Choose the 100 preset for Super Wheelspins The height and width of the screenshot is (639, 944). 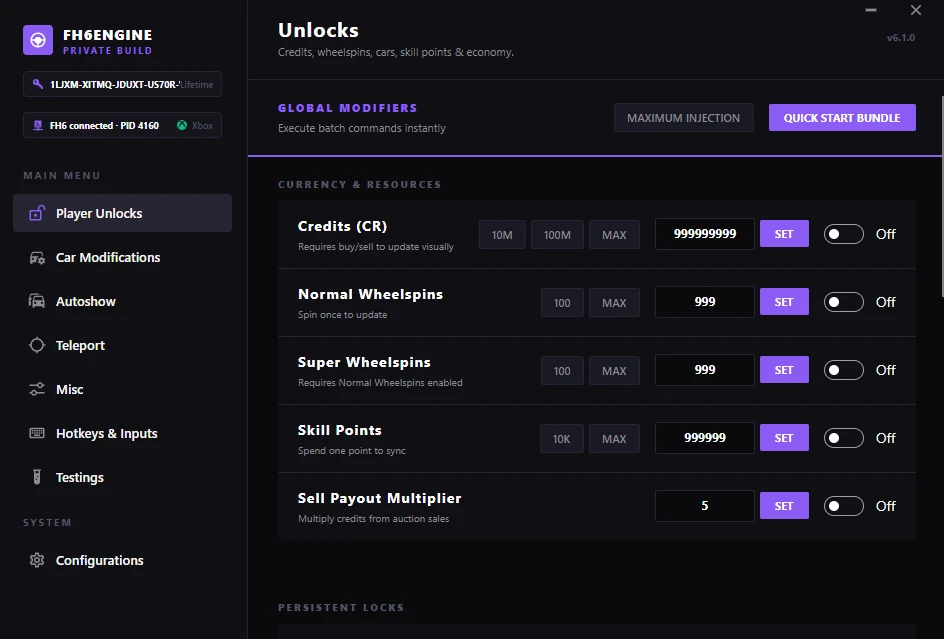click(x=562, y=371)
